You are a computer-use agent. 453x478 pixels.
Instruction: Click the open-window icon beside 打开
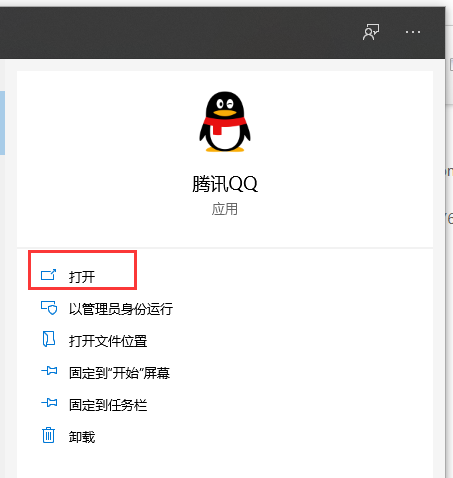[48, 275]
